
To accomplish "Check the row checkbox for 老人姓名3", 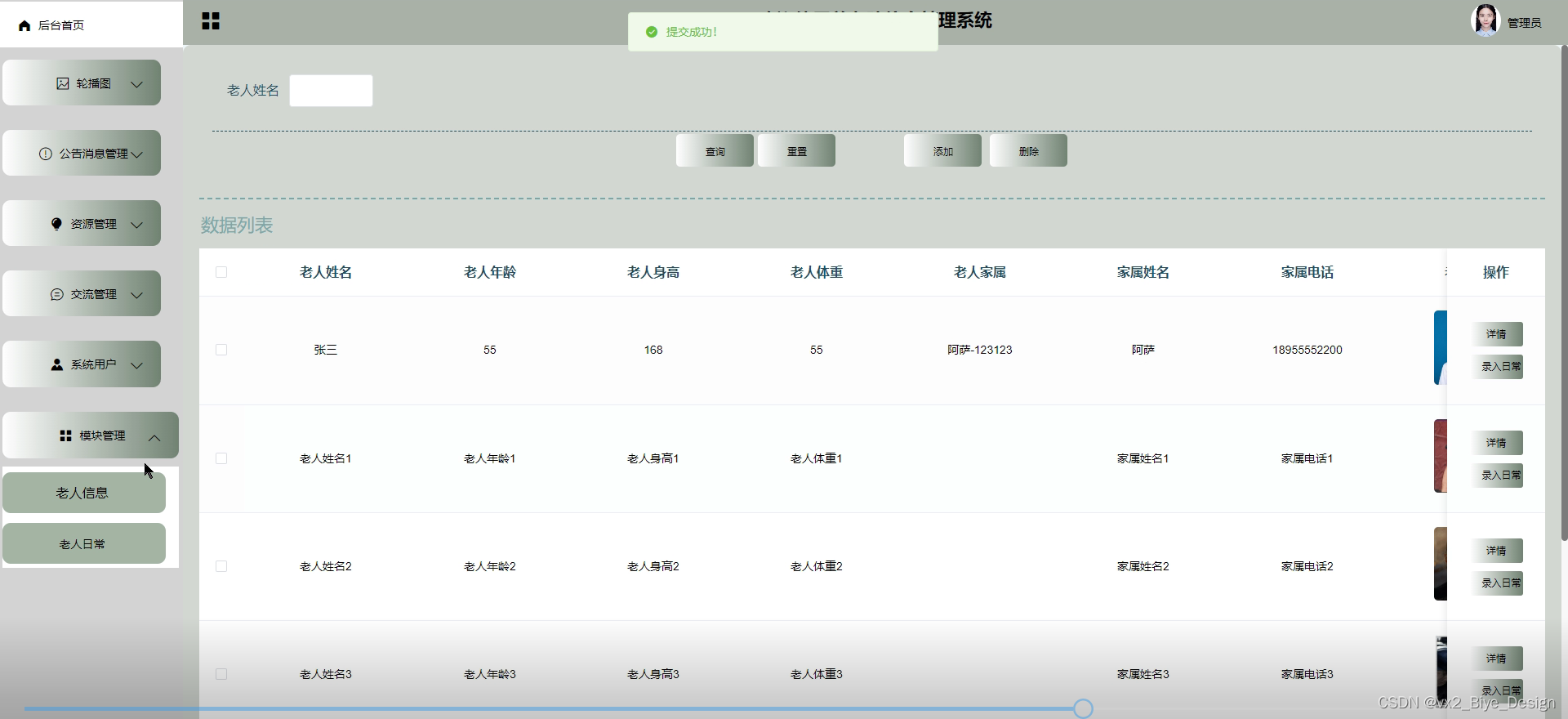I will (221, 674).
